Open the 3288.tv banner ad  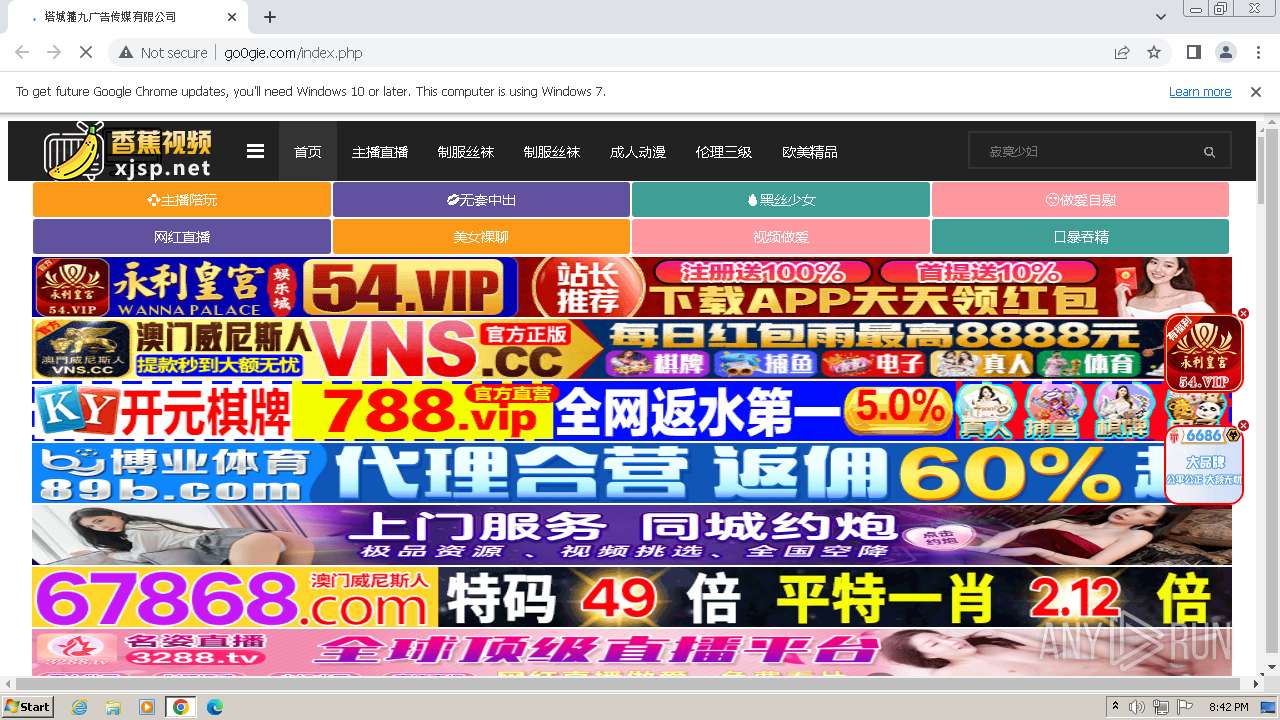click(632, 652)
